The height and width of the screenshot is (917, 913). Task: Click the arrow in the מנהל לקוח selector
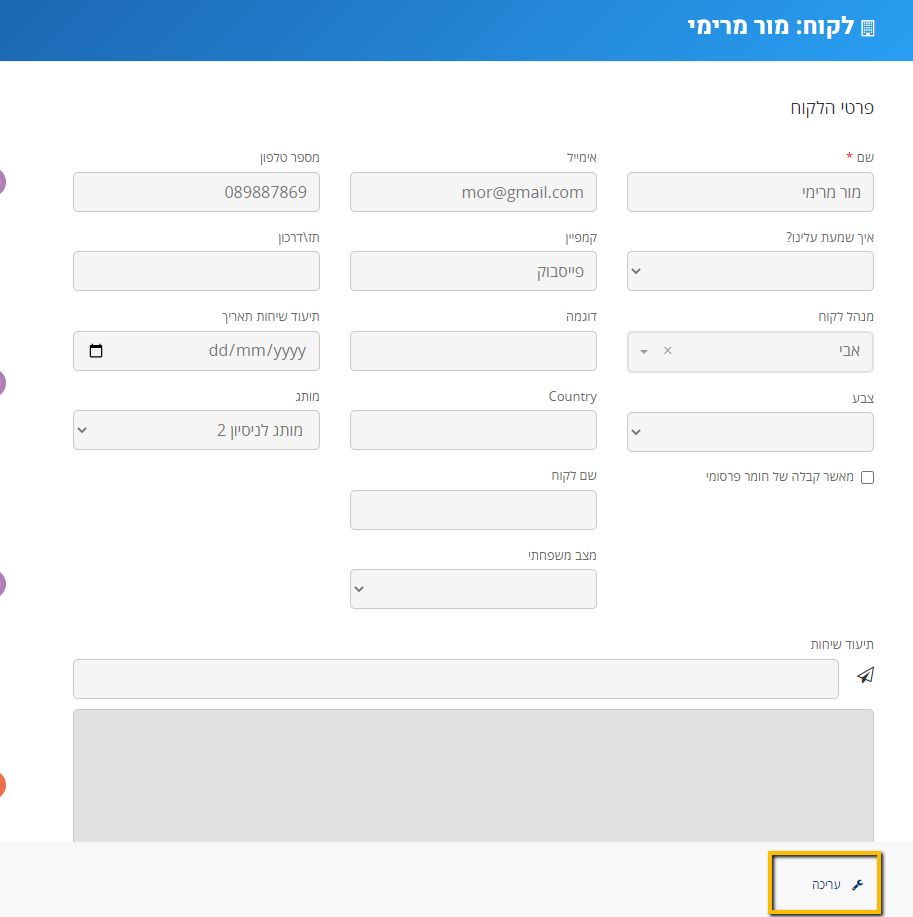(644, 352)
